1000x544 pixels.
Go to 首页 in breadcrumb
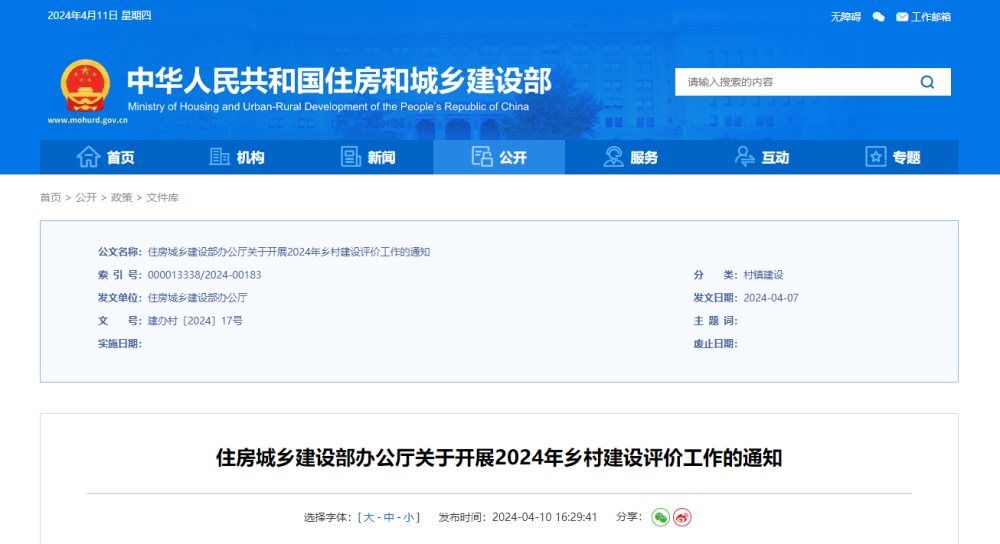pos(50,198)
